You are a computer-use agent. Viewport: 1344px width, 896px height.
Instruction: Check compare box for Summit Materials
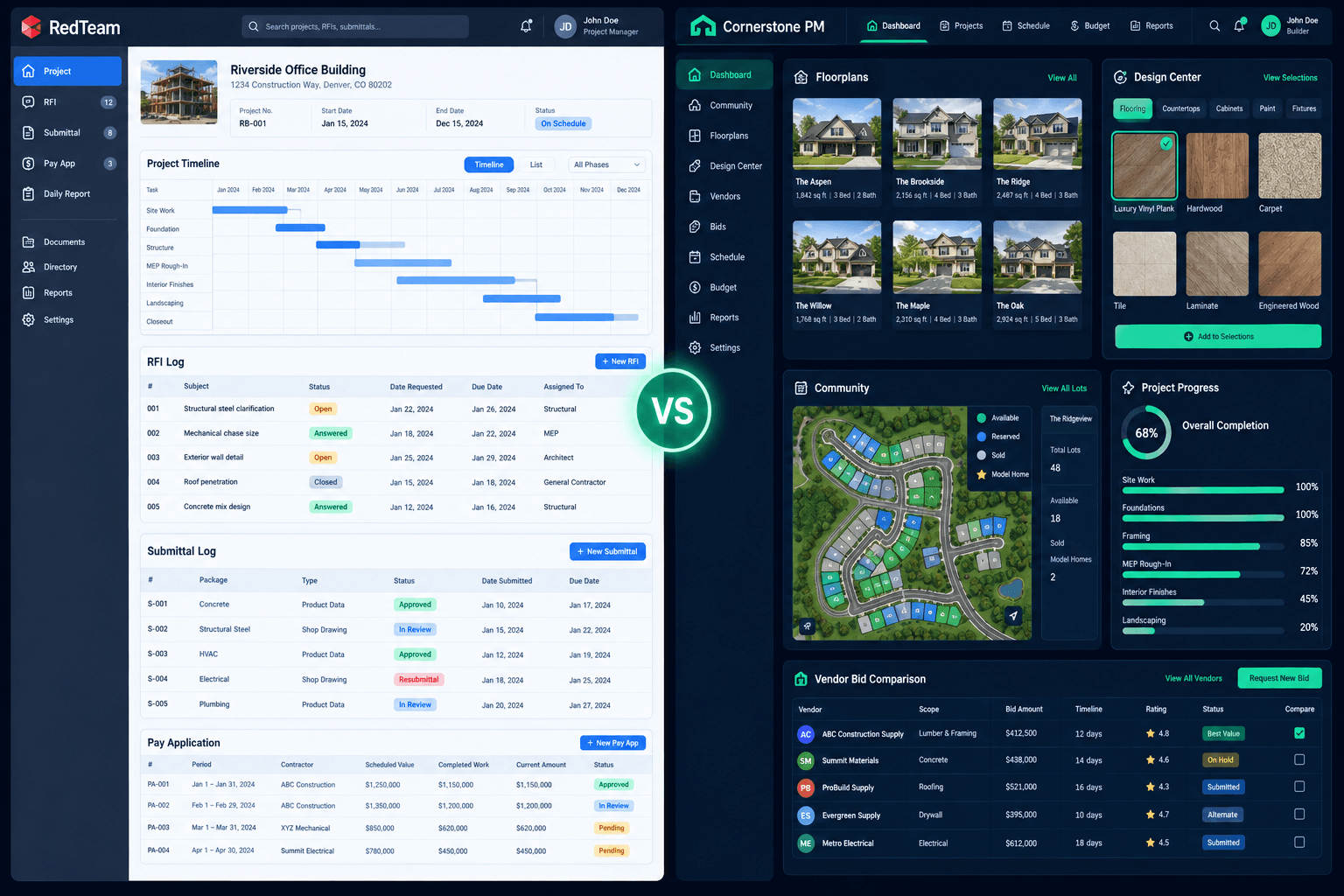[1299, 759]
